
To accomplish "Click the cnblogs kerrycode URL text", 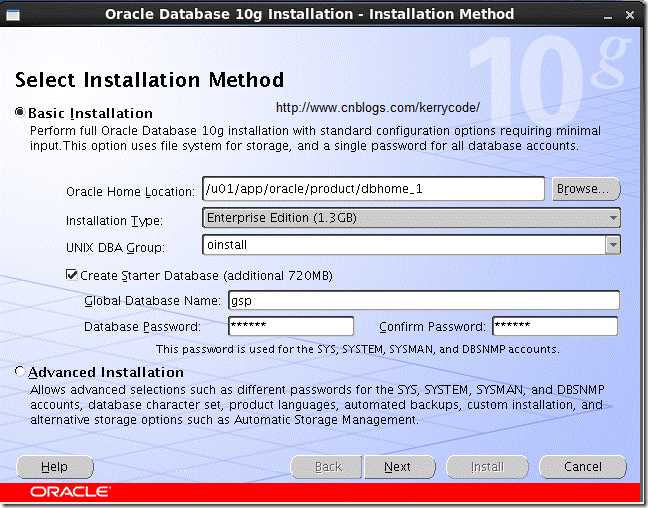I will pyautogui.click(x=378, y=107).
